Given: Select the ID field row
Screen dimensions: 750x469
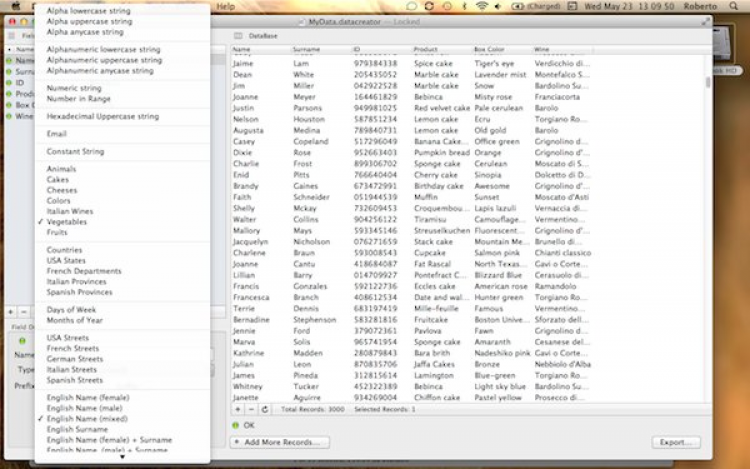Looking at the screenshot, I should coord(19,83).
